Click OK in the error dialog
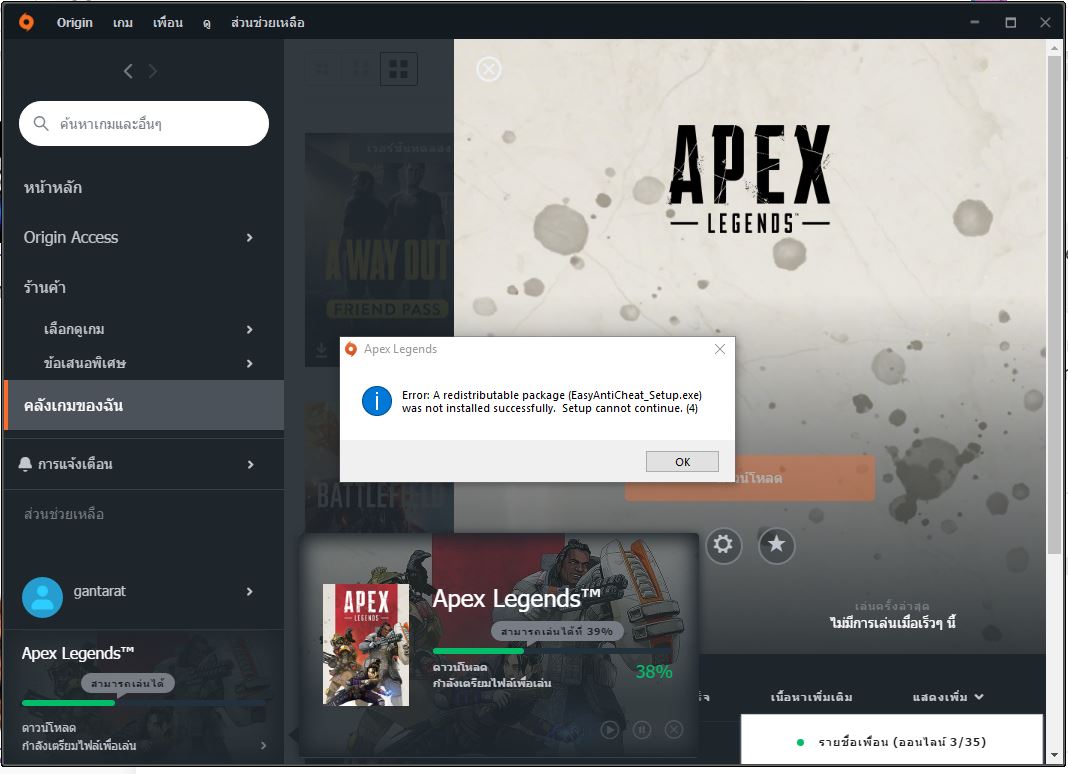Image resolution: width=1068 pixels, height=774 pixels. point(682,461)
